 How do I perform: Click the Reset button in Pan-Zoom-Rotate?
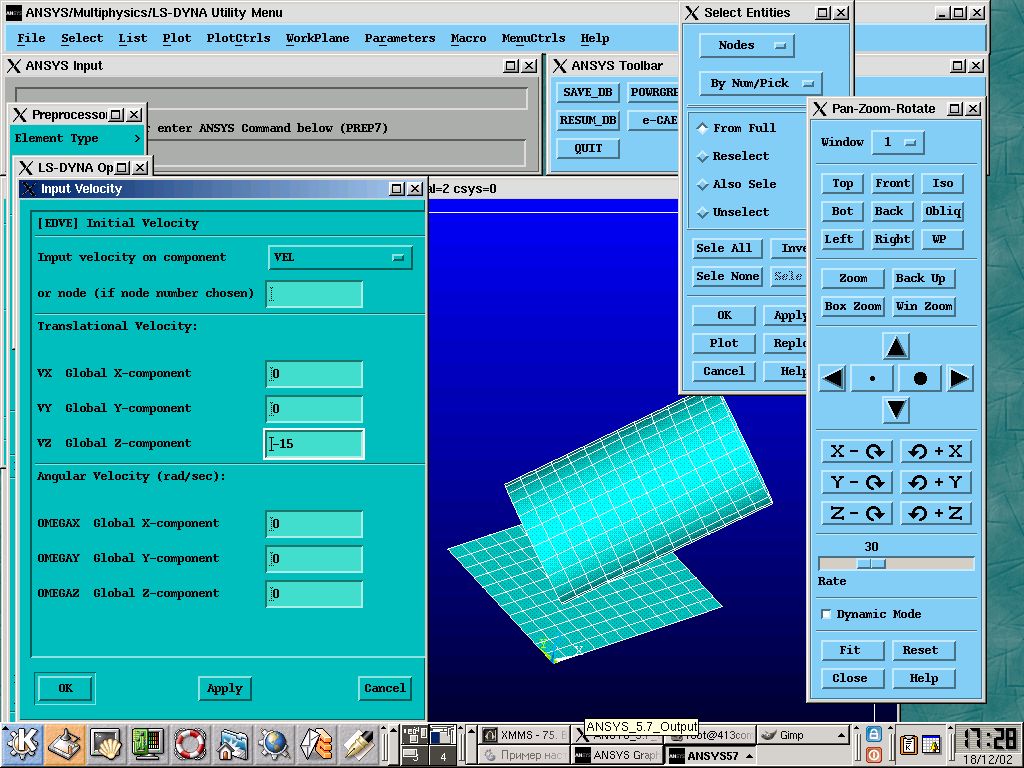click(921, 650)
